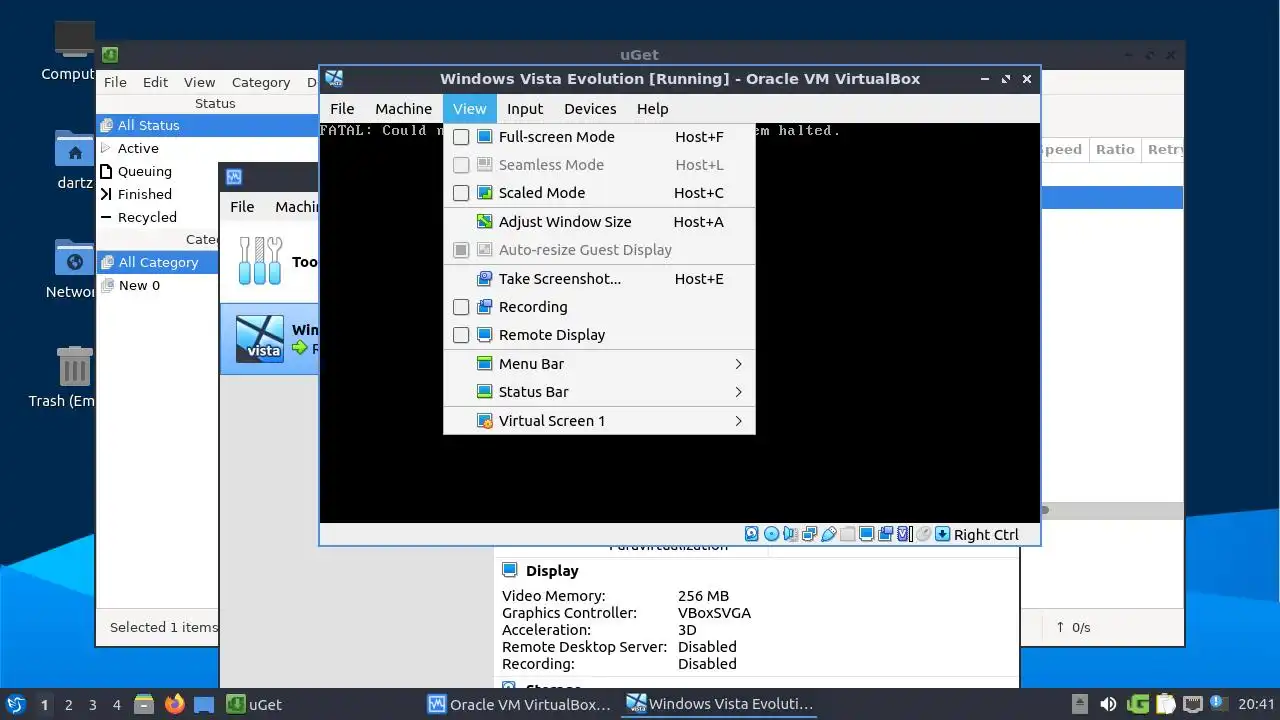Click the clock in the system tray

(x=1257, y=704)
